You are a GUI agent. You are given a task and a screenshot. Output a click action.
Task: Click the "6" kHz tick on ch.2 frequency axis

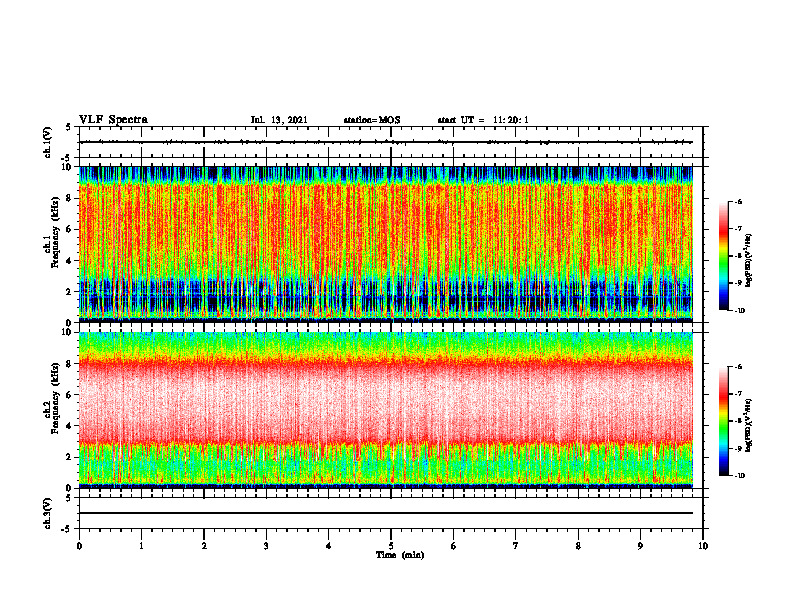[70, 395]
